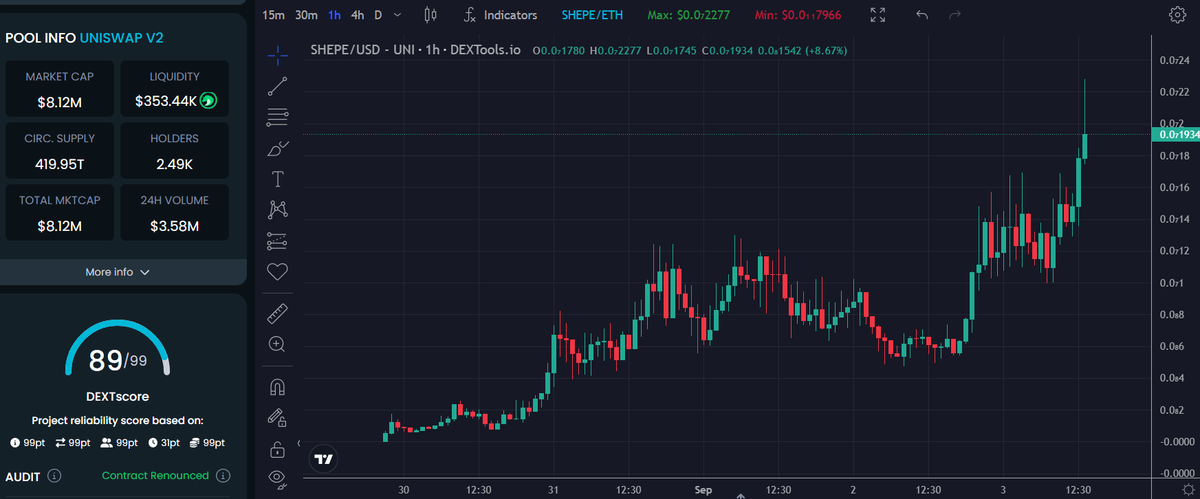Click the current price label 0.0₇1934
The height and width of the screenshot is (499, 1200).
click(x=1177, y=134)
